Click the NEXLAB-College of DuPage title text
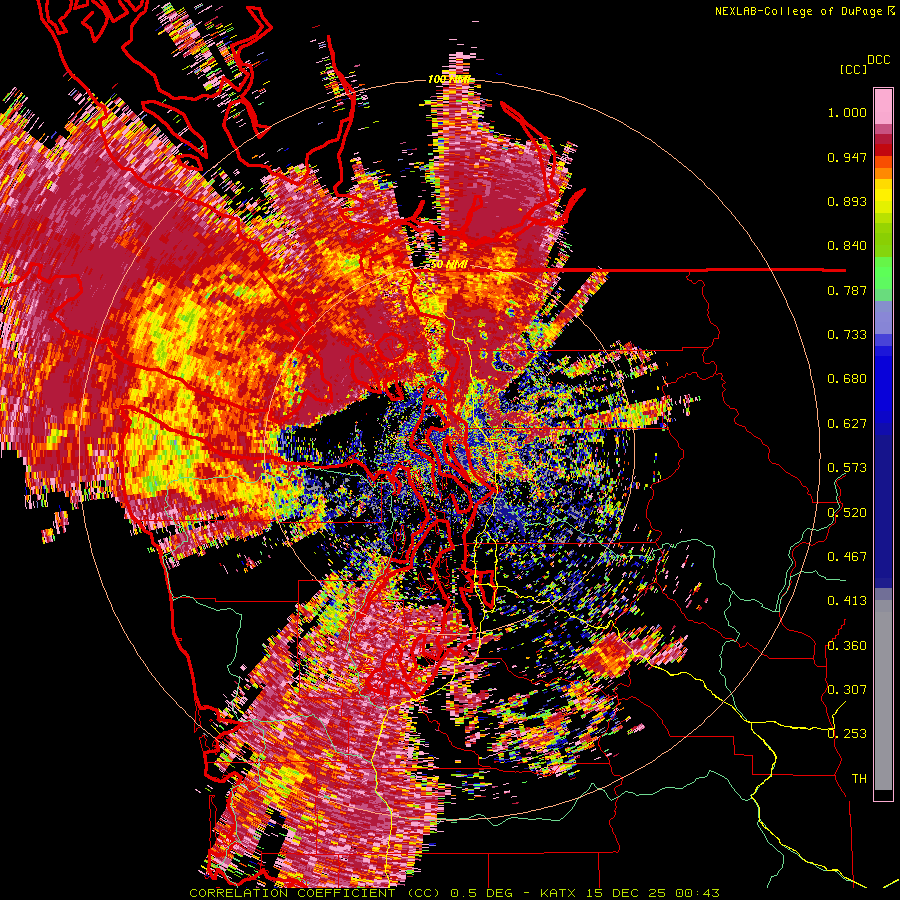Image resolution: width=900 pixels, height=900 pixels. click(x=799, y=11)
